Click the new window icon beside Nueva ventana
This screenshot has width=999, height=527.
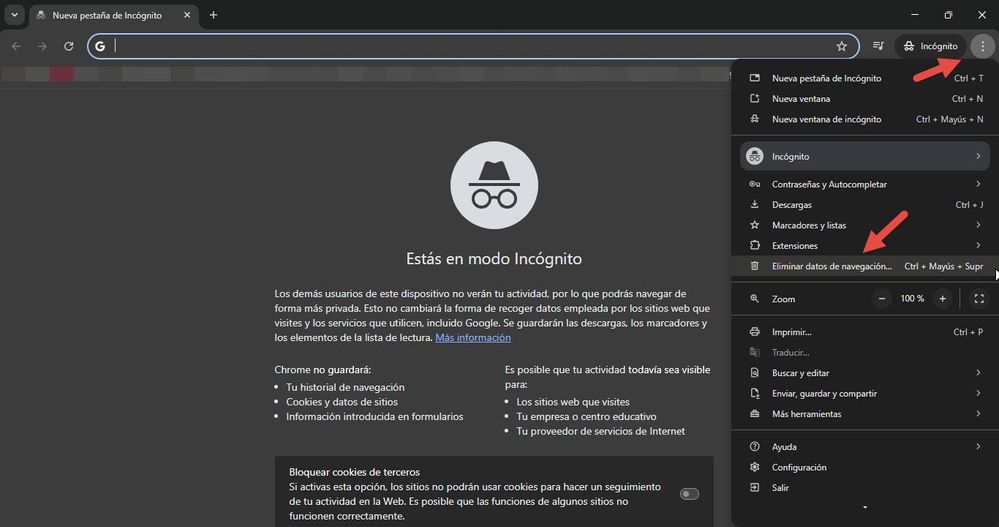[754, 98]
